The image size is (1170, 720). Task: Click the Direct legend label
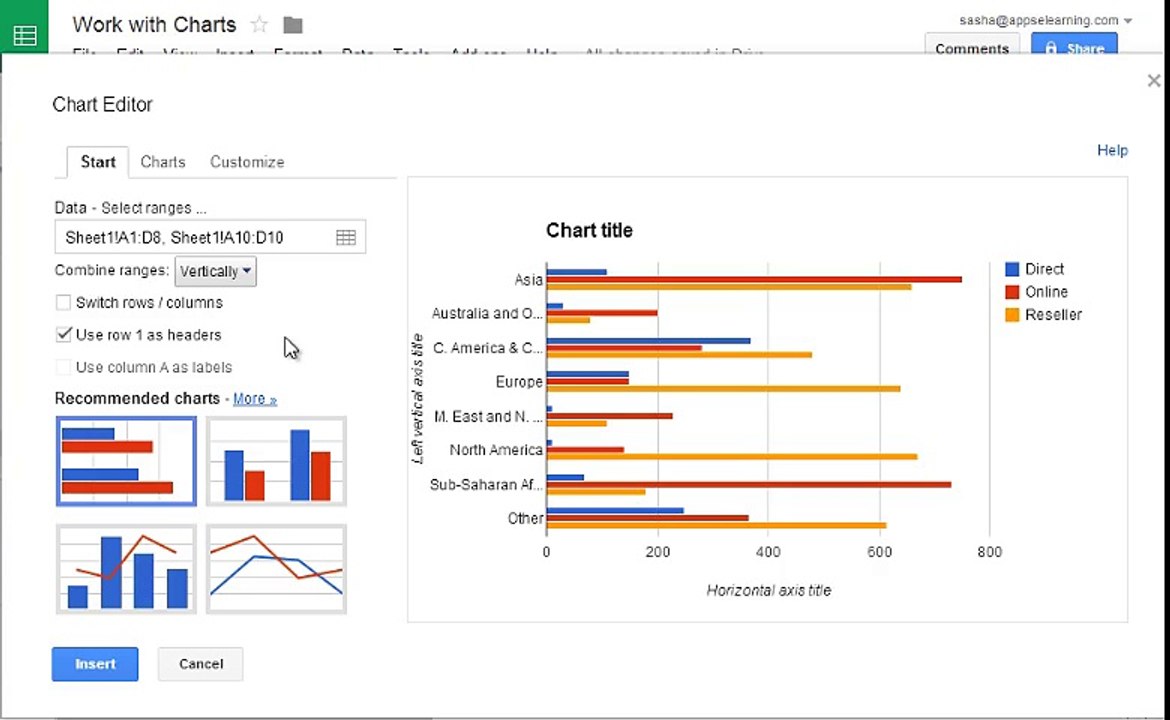click(1044, 269)
